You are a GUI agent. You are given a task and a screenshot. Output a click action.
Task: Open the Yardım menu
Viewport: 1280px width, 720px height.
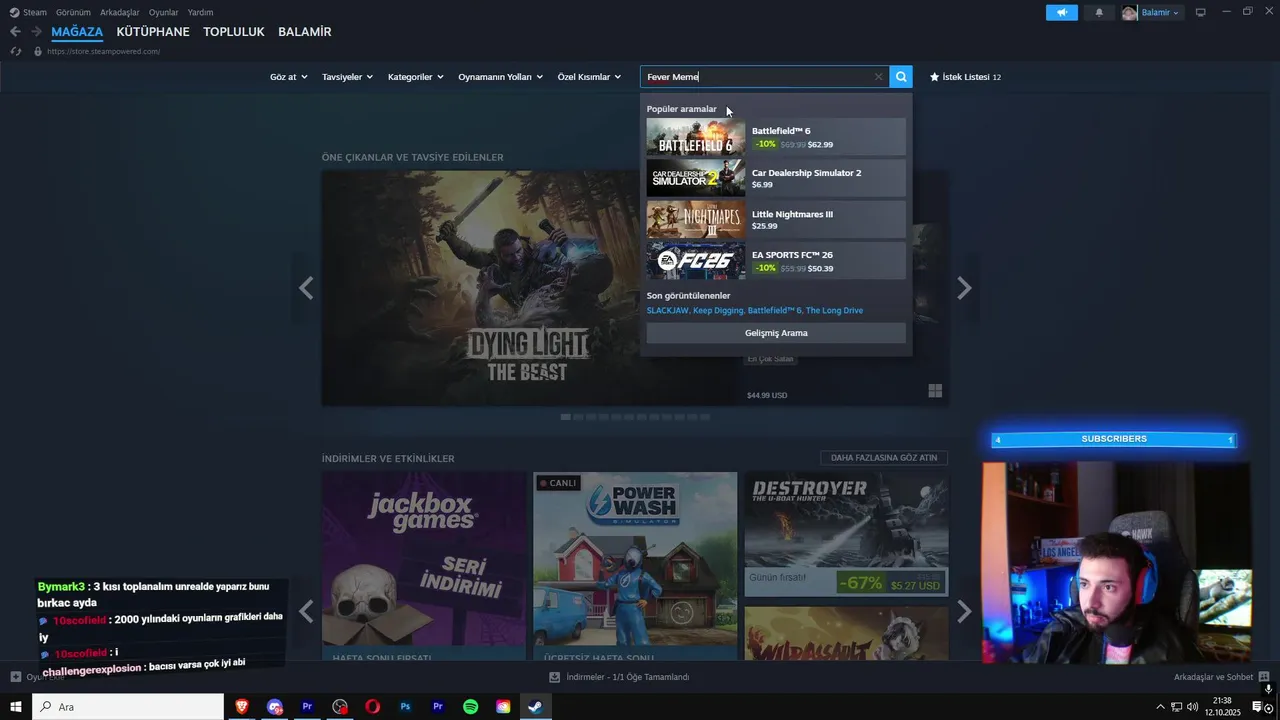(200, 13)
